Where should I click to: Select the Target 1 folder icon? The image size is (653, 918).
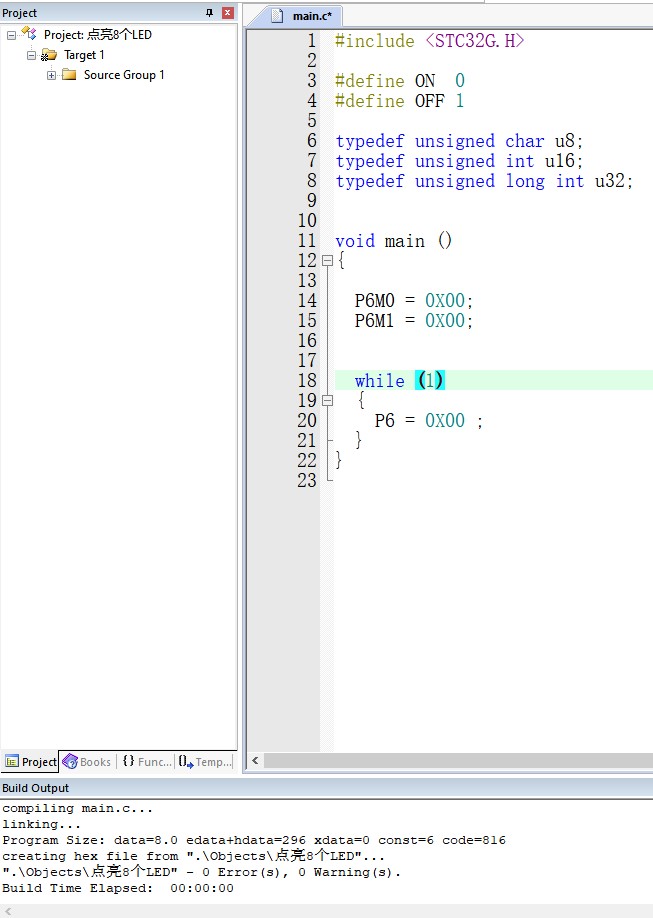pyautogui.click(x=49, y=55)
